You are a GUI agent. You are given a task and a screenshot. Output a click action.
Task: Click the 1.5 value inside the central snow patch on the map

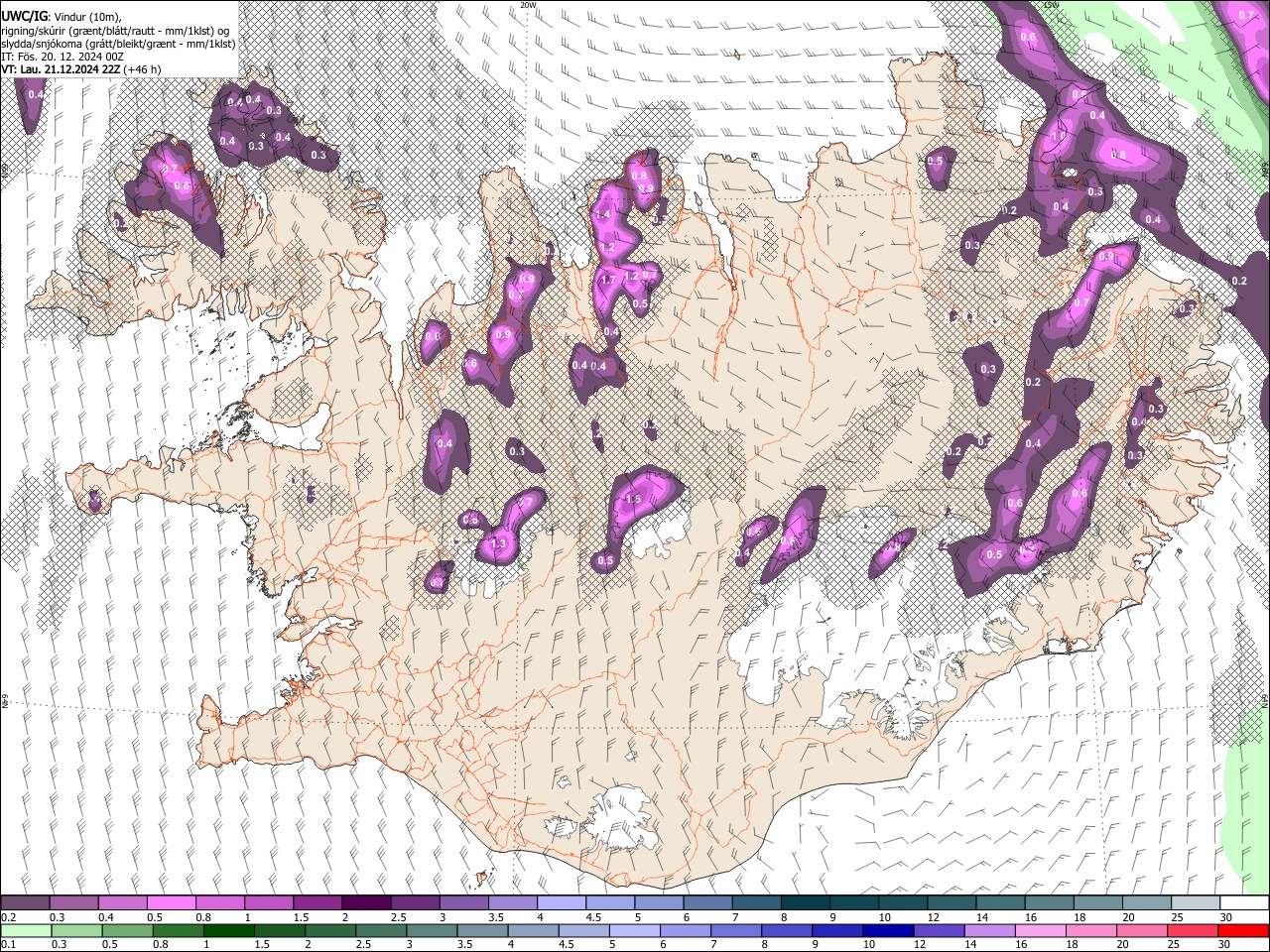(x=633, y=499)
